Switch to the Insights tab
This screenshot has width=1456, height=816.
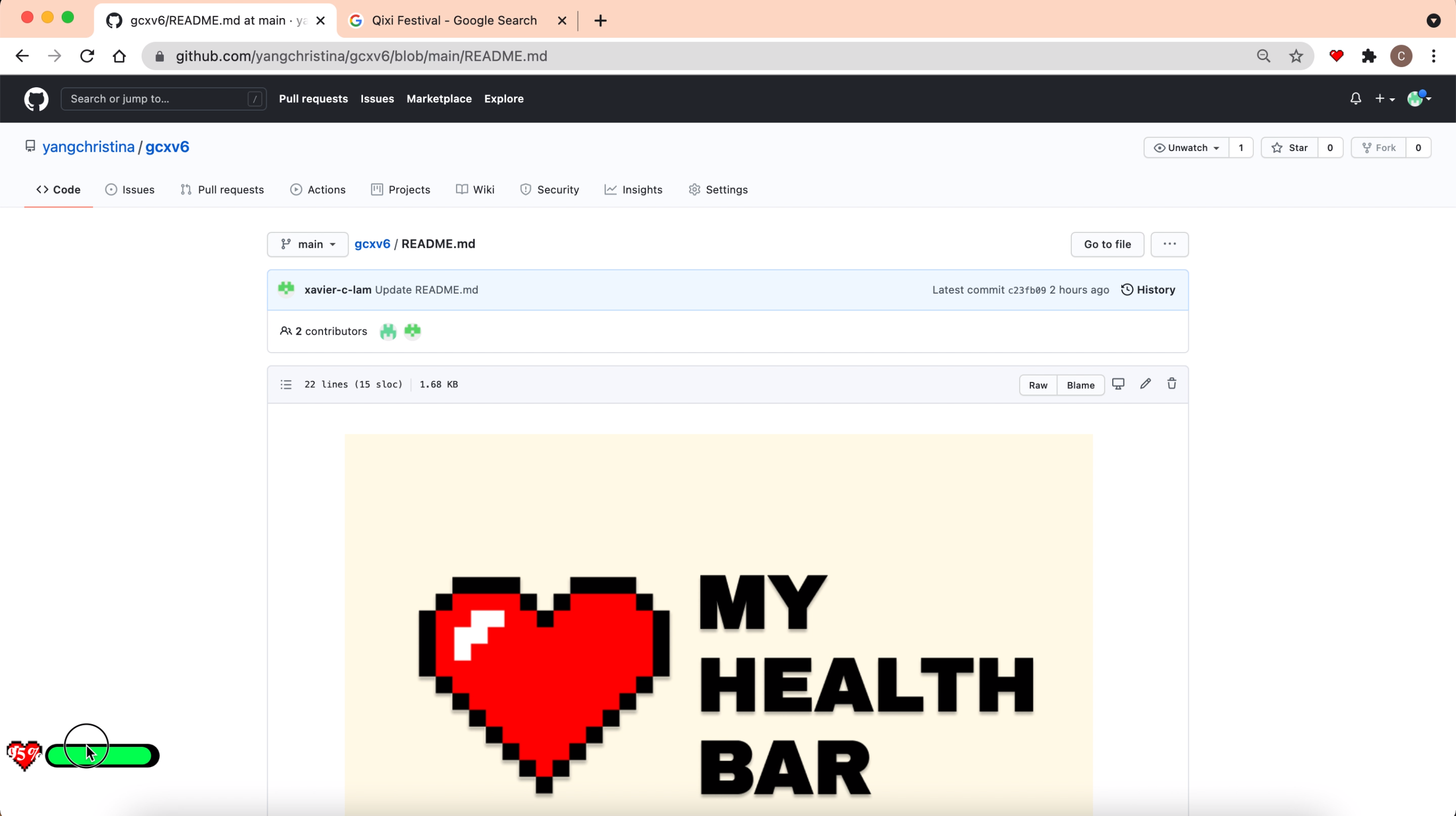point(633,190)
